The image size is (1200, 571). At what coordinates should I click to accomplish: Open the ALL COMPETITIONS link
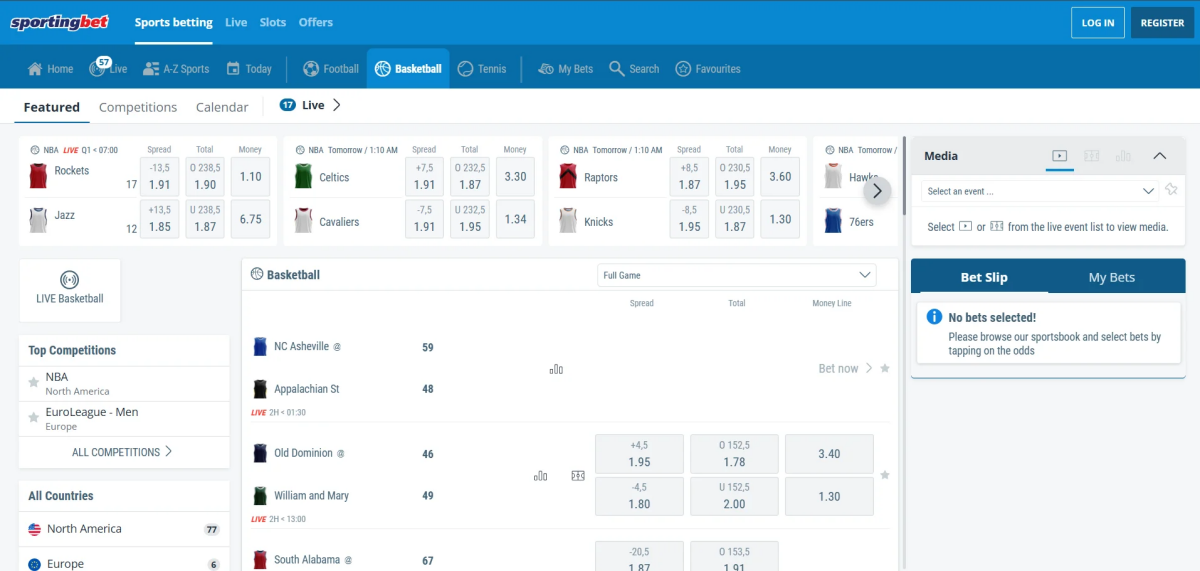pos(122,452)
